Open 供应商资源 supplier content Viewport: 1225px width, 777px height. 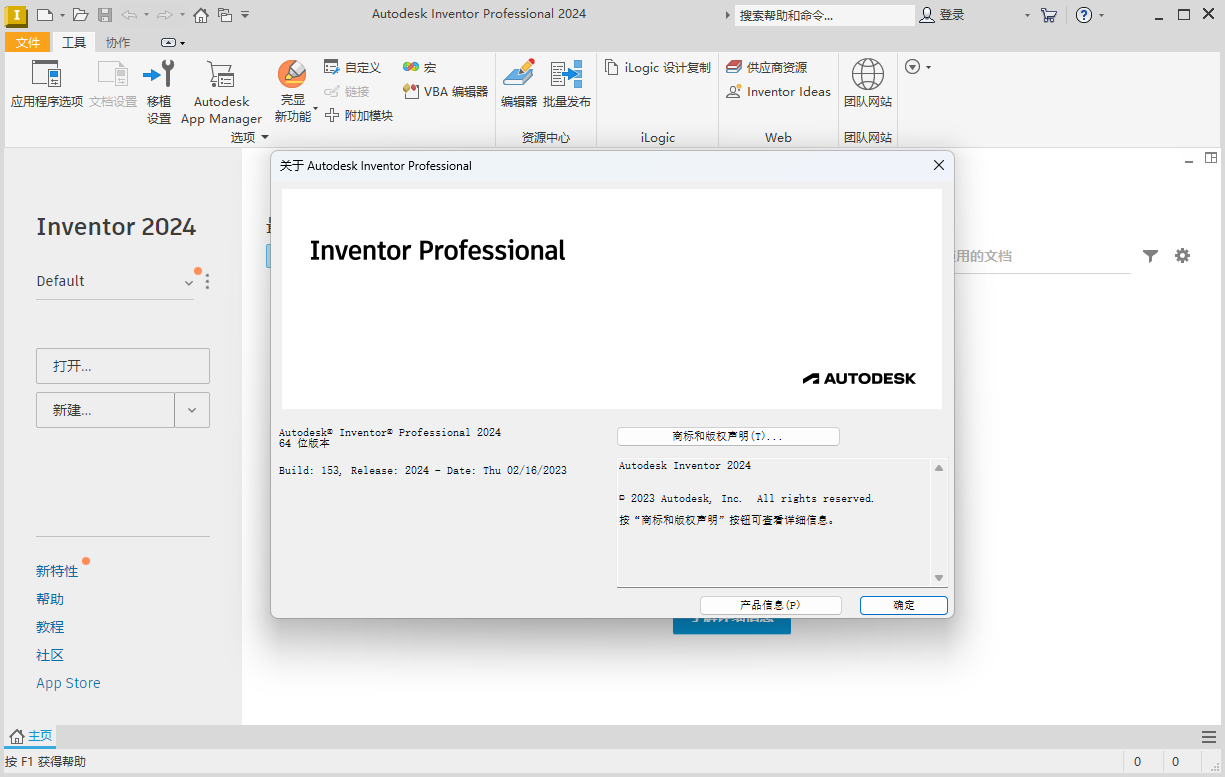tap(766, 67)
